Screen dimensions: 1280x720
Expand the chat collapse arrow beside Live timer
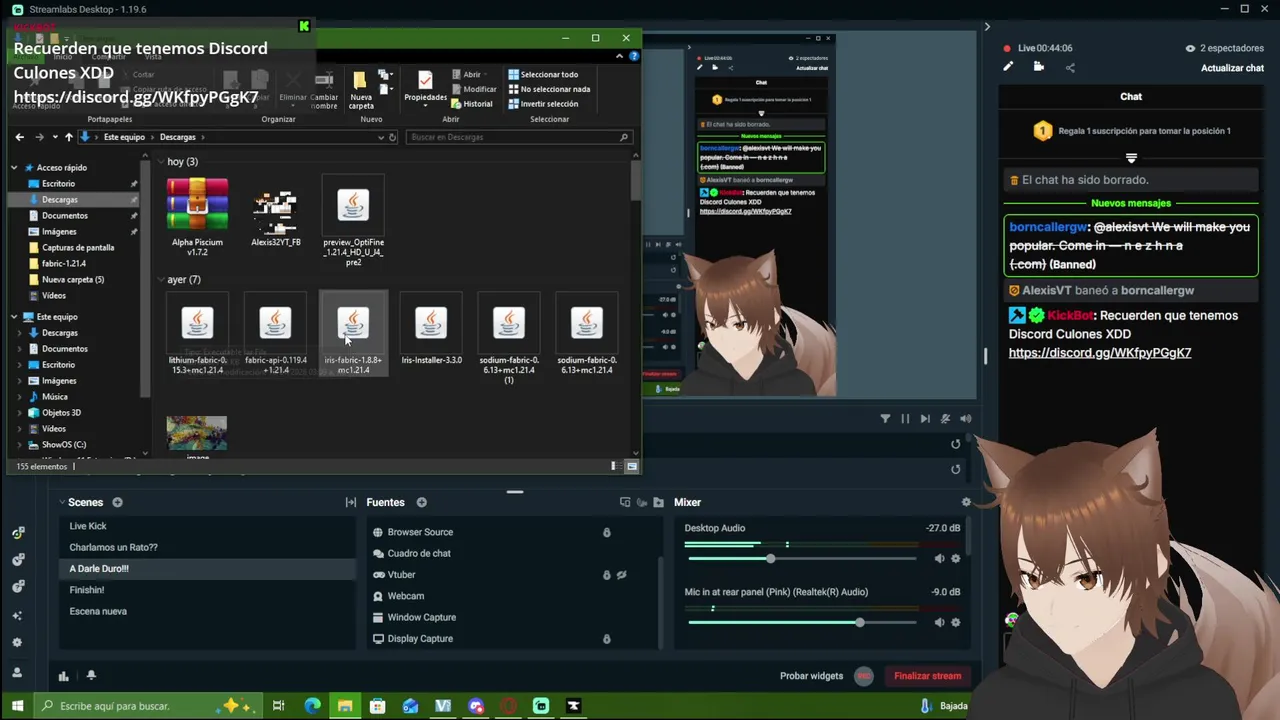coord(987,27)
